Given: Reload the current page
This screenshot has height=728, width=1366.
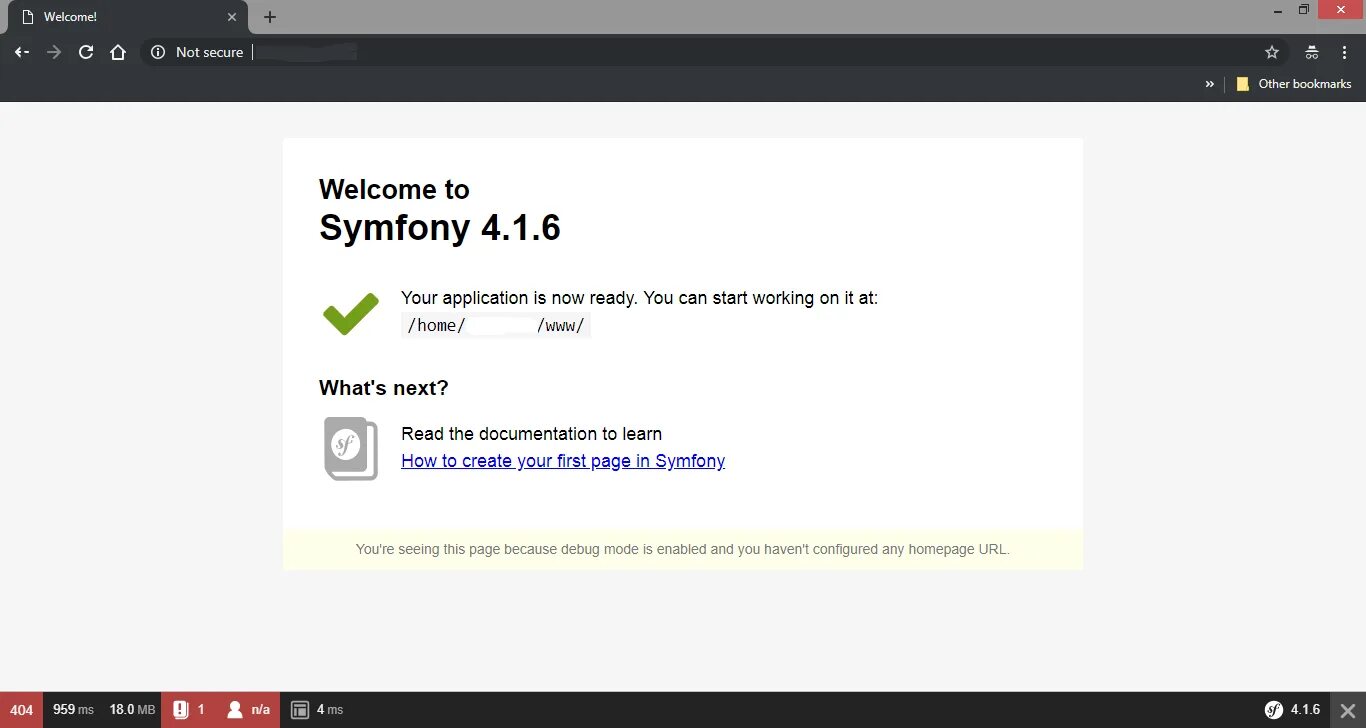Looking at the screenshot, I should [86, 52].
